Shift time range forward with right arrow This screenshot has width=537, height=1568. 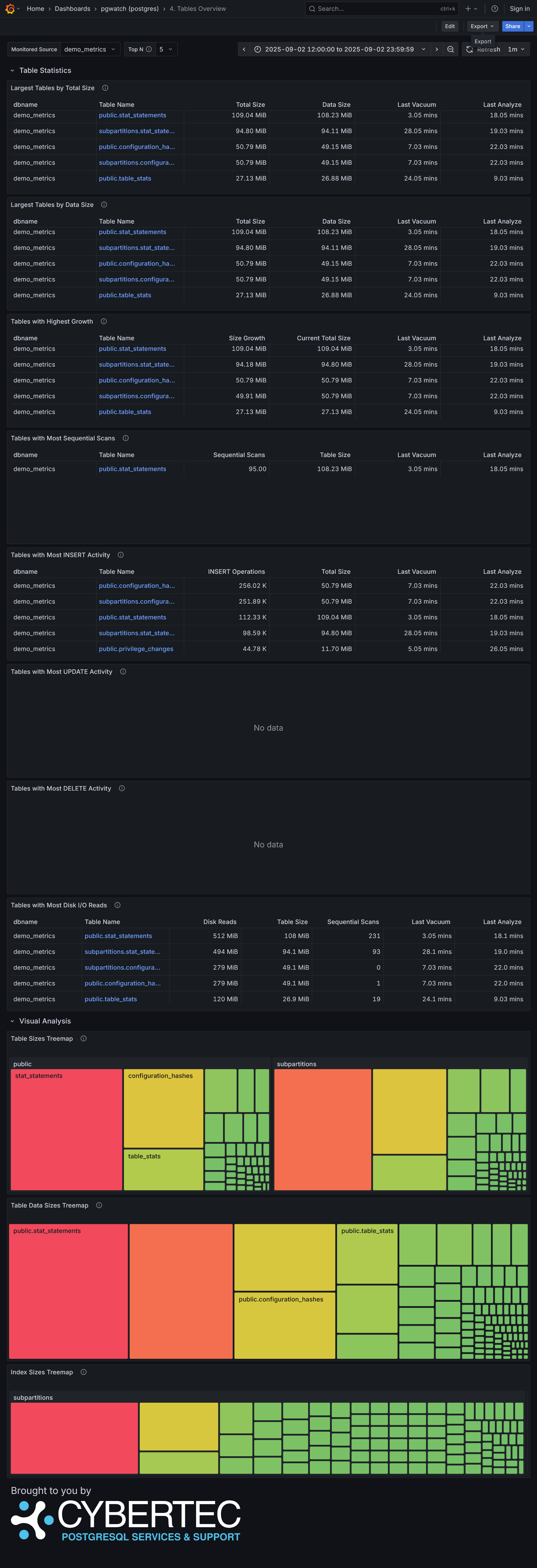pos(437,49)
